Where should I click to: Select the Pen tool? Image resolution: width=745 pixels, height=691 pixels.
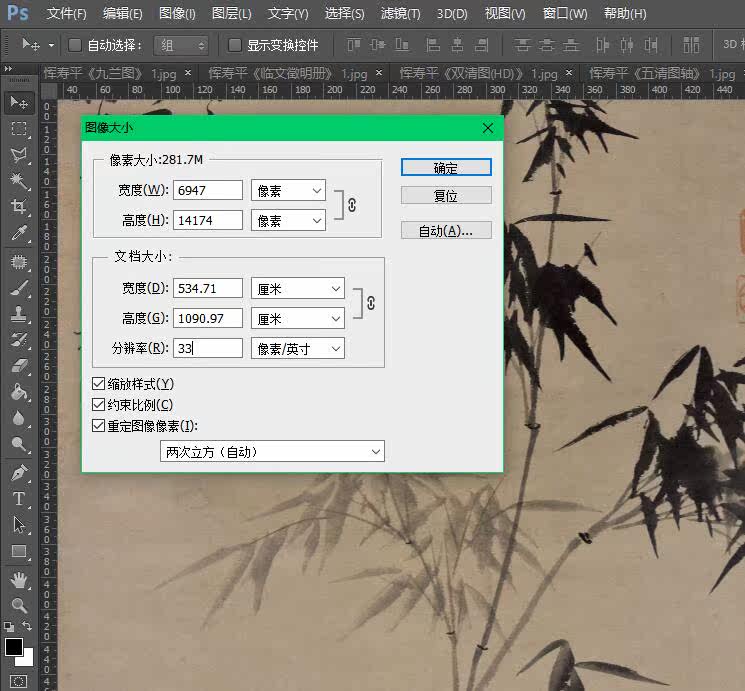(x=19, y=473)
